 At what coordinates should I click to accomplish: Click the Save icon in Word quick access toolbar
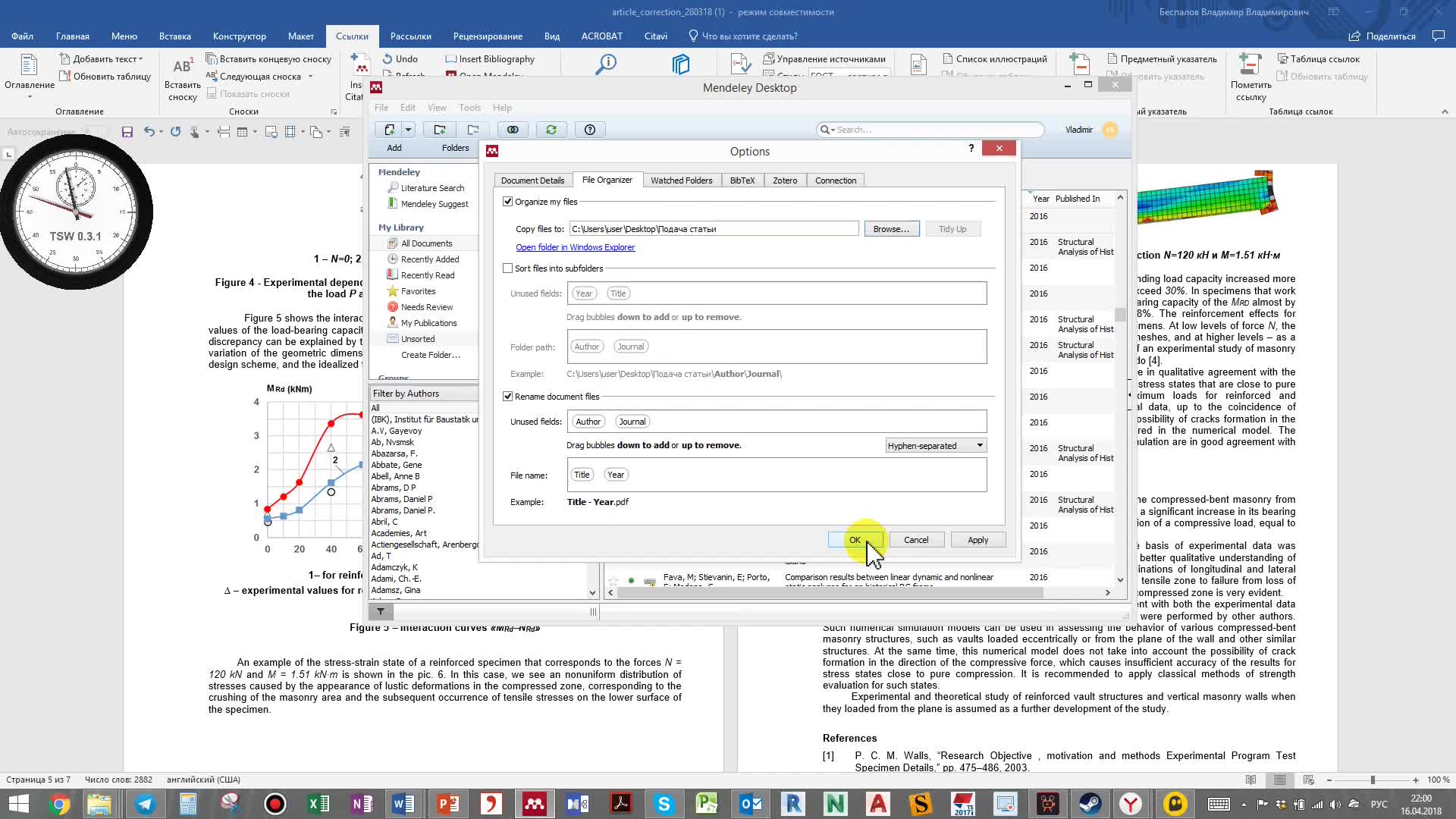coord(127,132)
